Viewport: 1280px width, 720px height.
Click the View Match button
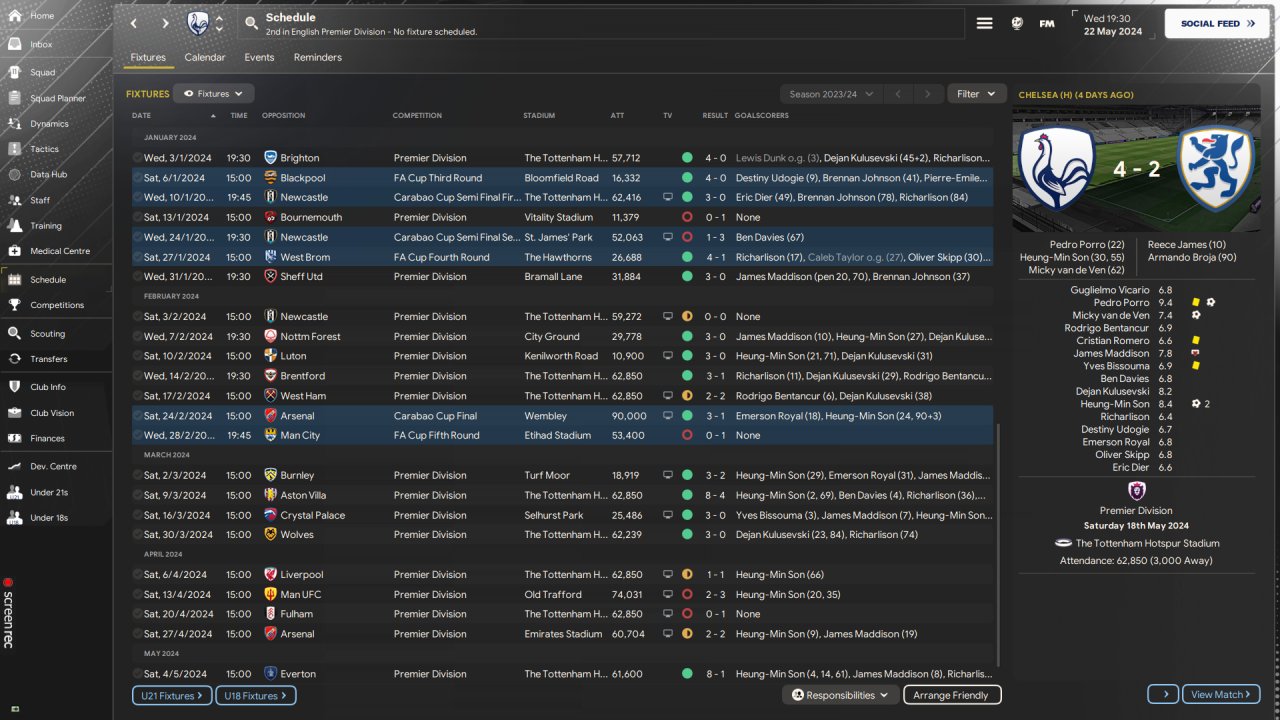click(1221, 694)
